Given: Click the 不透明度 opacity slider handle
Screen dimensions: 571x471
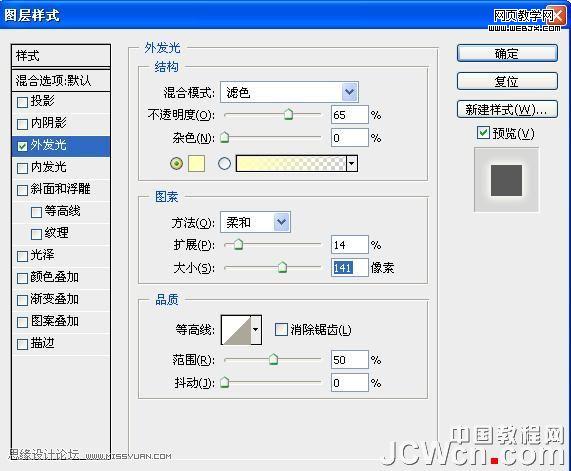Looking at the screenshot, I should tap(288, 114).
